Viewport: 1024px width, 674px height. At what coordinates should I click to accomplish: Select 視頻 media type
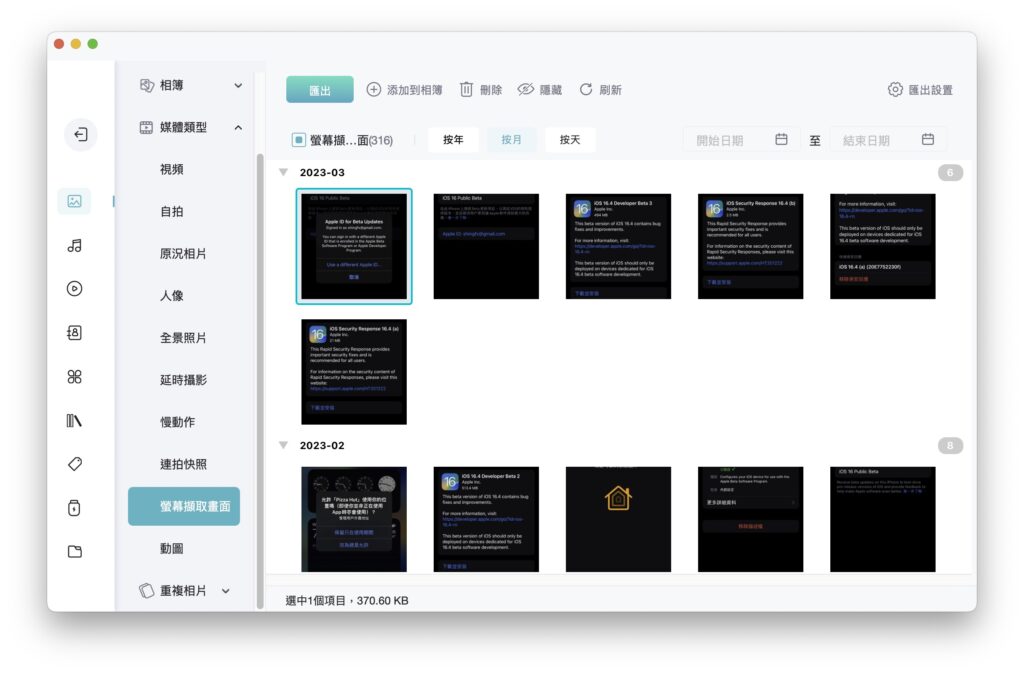click(x=172, y=170)
